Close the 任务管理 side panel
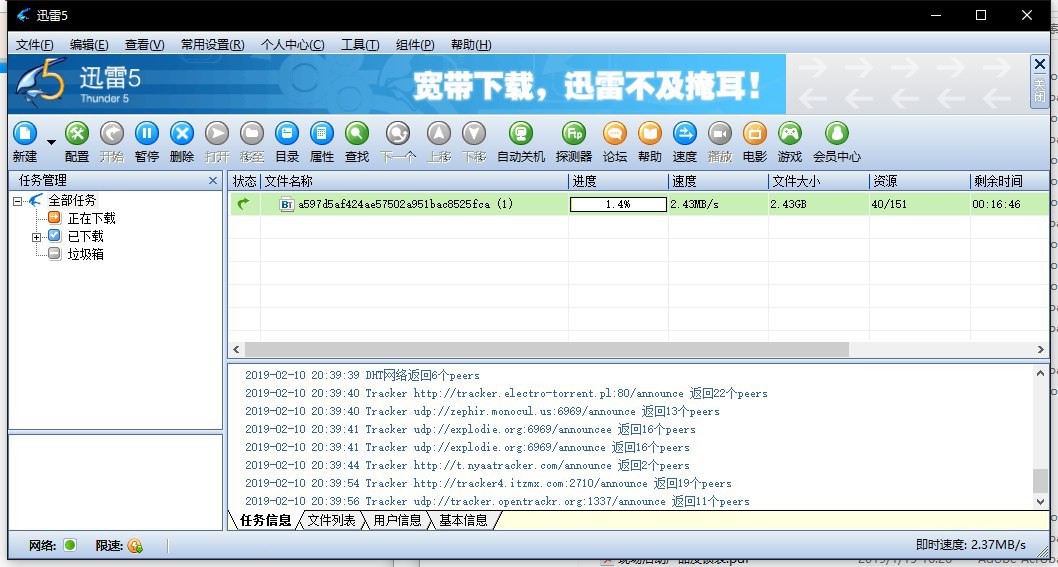Viewport: 1058px width, 567px height. point(212,181)
